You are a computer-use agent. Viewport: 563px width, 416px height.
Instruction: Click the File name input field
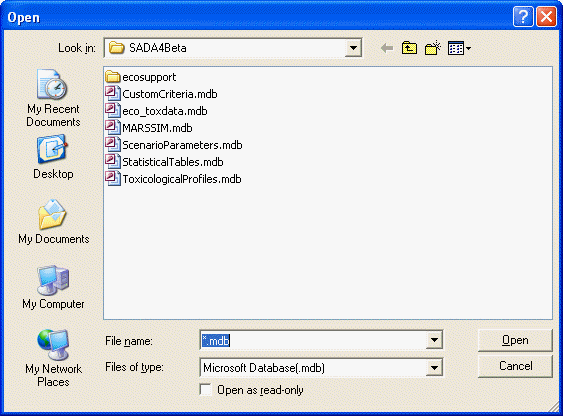coord(313,340)
